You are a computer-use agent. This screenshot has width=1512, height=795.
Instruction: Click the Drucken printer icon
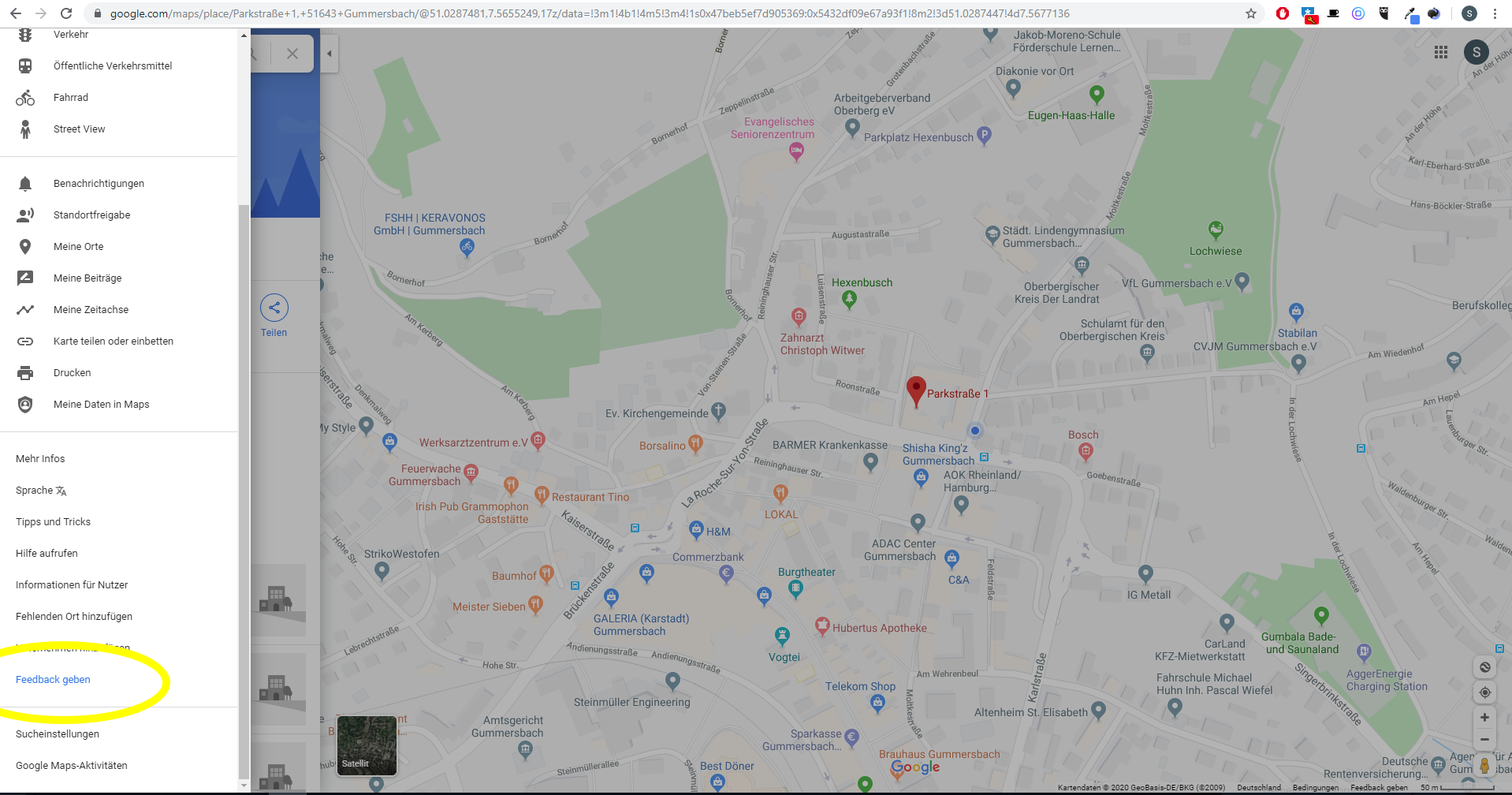click(25, 373)
